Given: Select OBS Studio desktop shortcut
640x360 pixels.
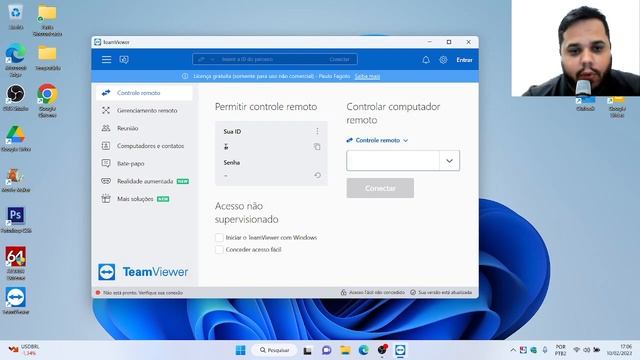Looking at the screenshot, I should (x=16, y=98).
